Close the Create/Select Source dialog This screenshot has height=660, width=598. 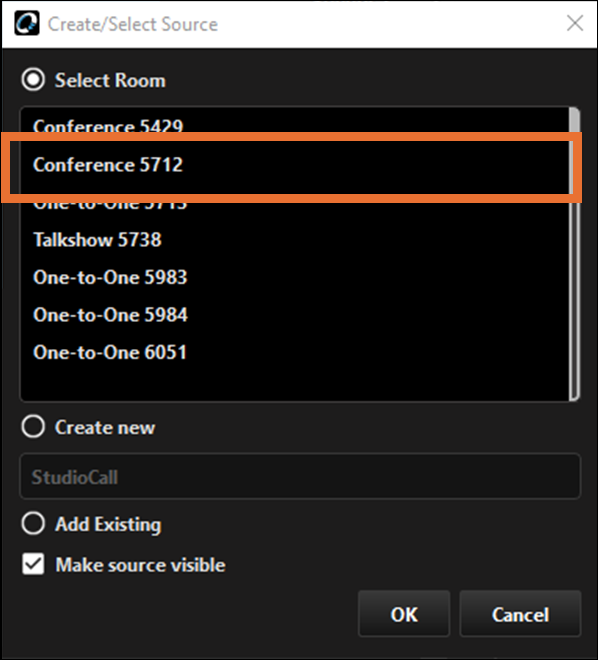pos(574,23)
